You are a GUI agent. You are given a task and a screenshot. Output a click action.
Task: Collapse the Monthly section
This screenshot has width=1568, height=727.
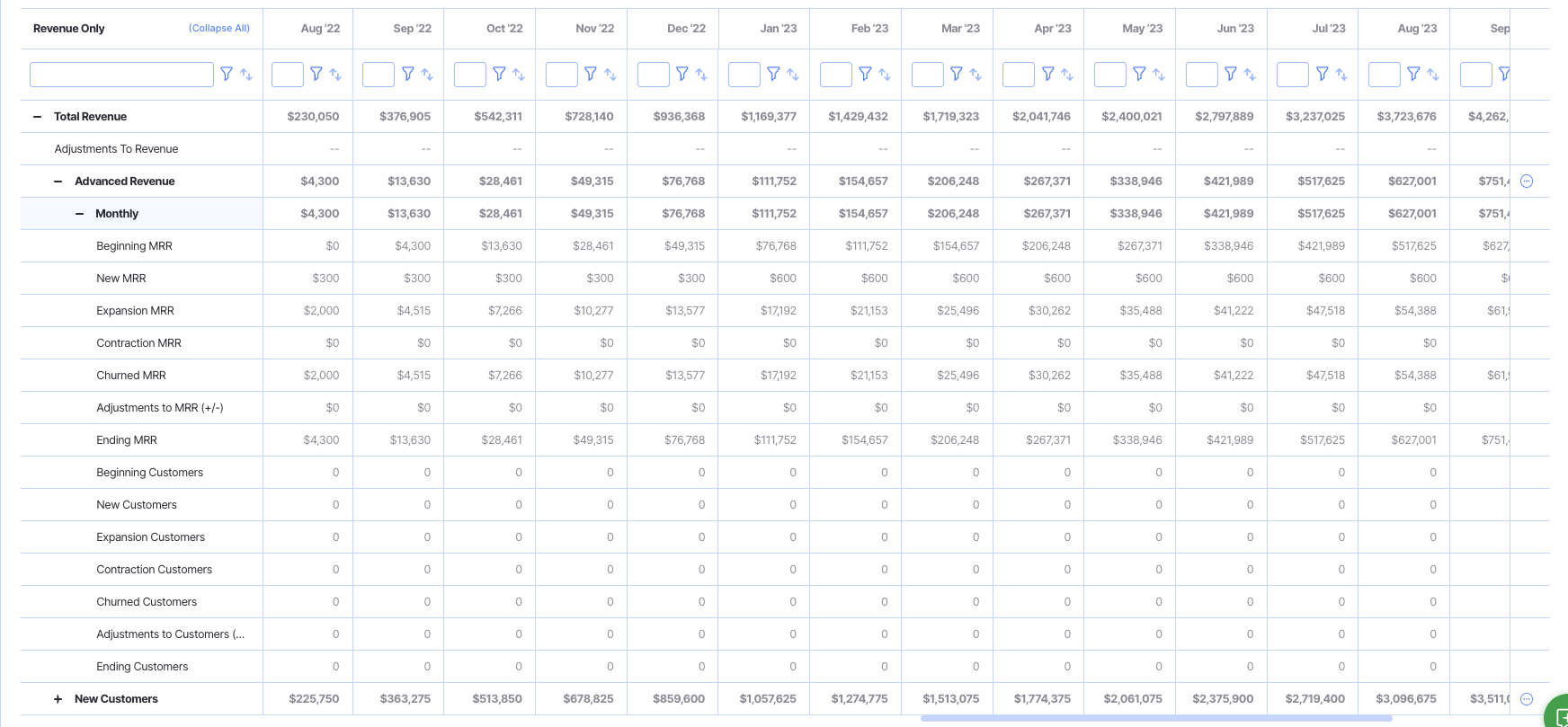[x=79, y=214]
